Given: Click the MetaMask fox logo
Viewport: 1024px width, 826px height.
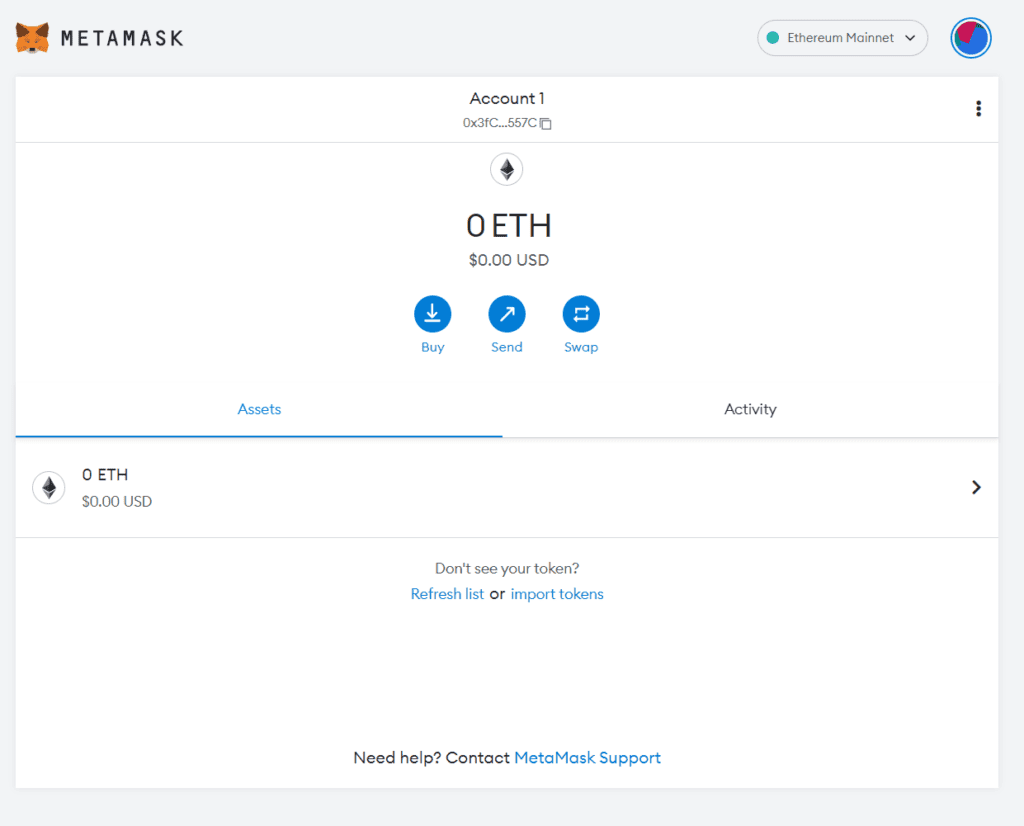Looking at the screenshot, I should pyautogui.click(x=32, y=38).
